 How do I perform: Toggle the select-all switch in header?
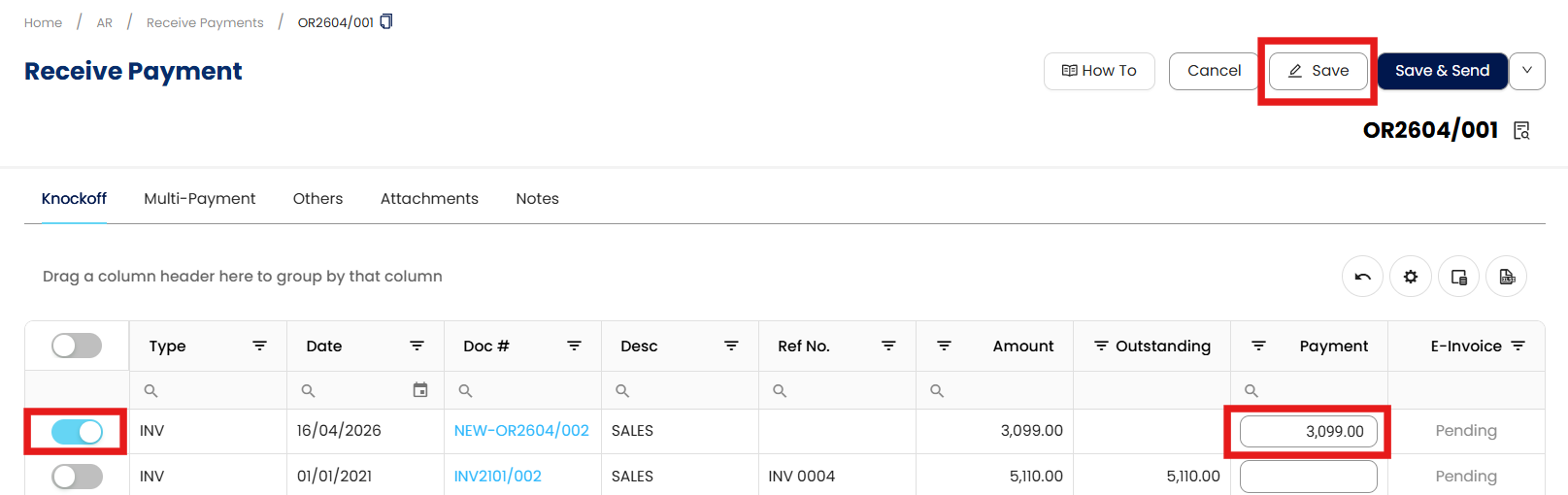tap(77, 346)
